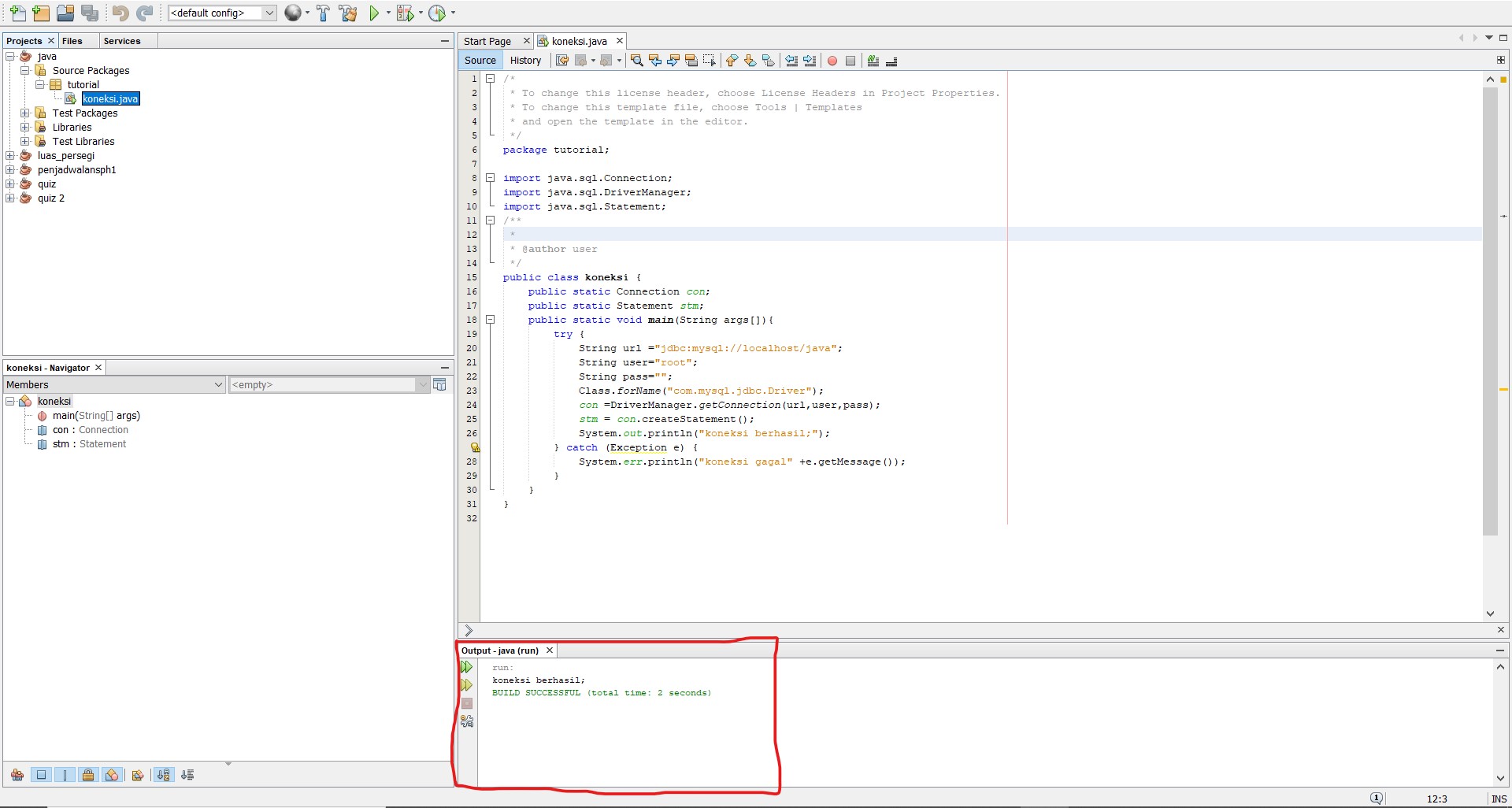
Task: Open the notification badge in the status bar
Action: tap(1377, 798)
